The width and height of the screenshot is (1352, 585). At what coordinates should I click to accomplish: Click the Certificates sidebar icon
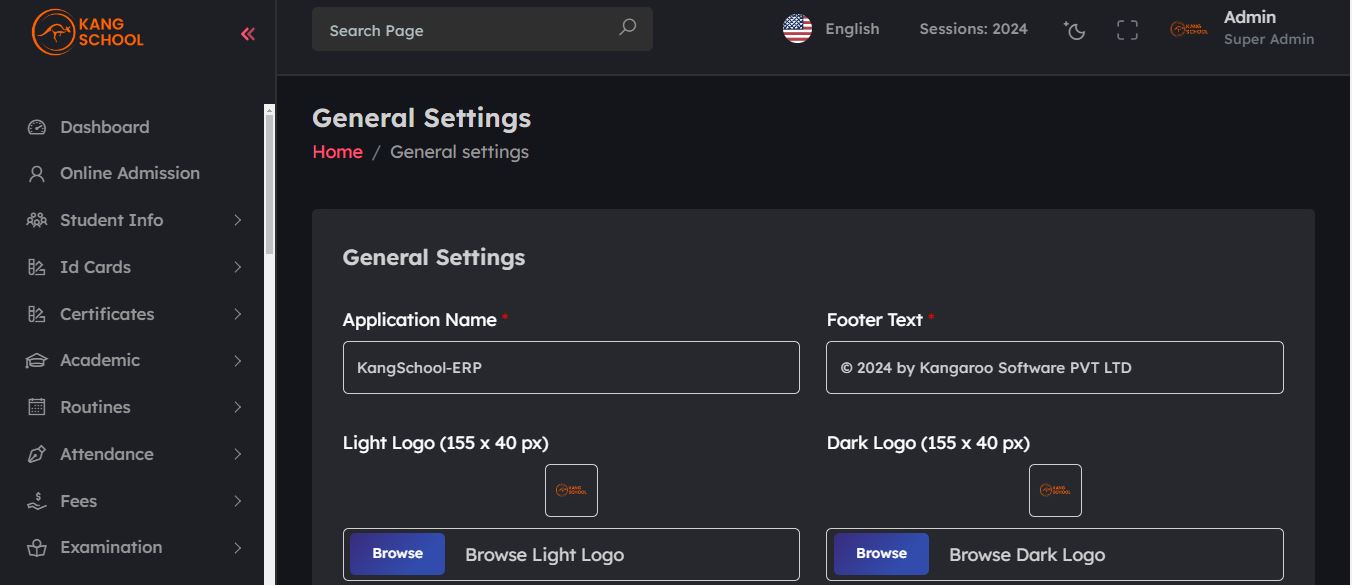[x=37, y=314]
